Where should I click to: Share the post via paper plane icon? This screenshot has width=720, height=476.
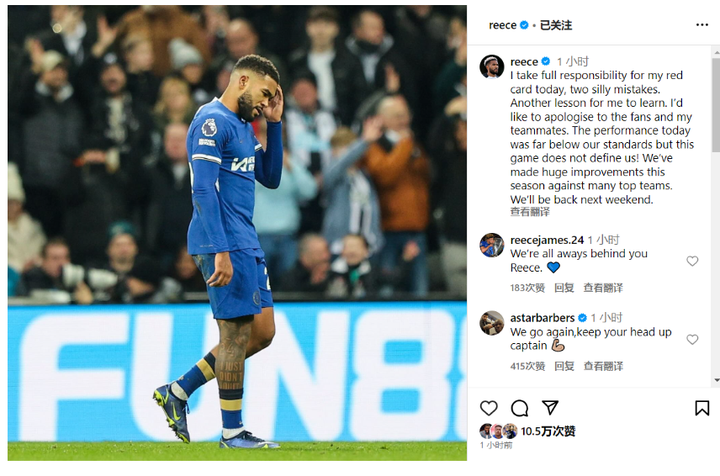550,407
